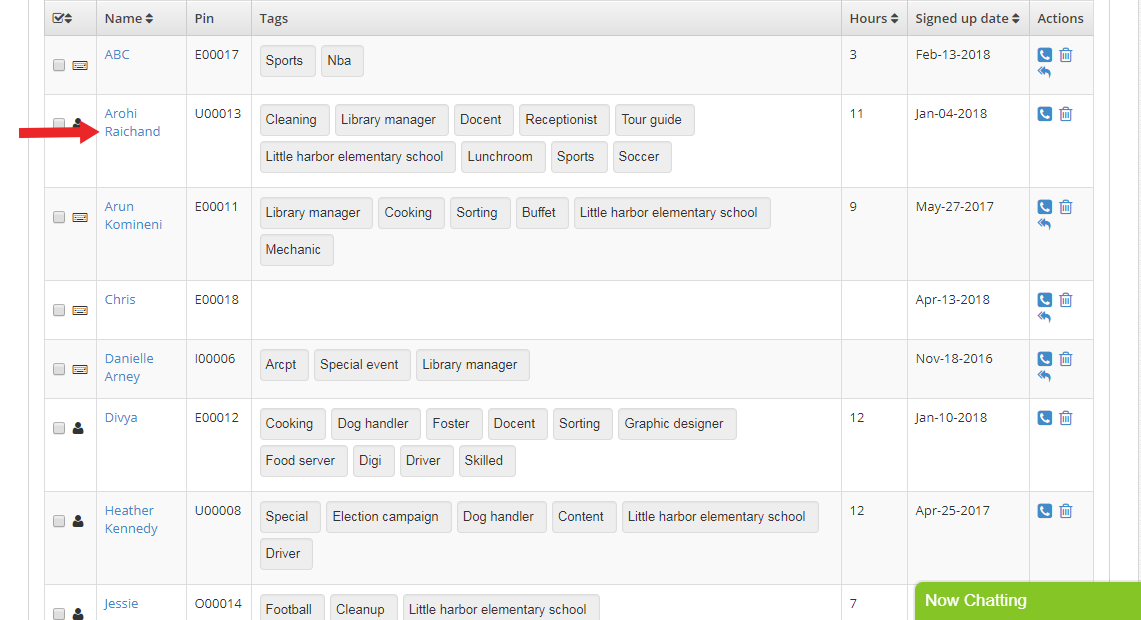Open the Chris volunteer link
The image size is (1141, 620).
coord(120,300)
